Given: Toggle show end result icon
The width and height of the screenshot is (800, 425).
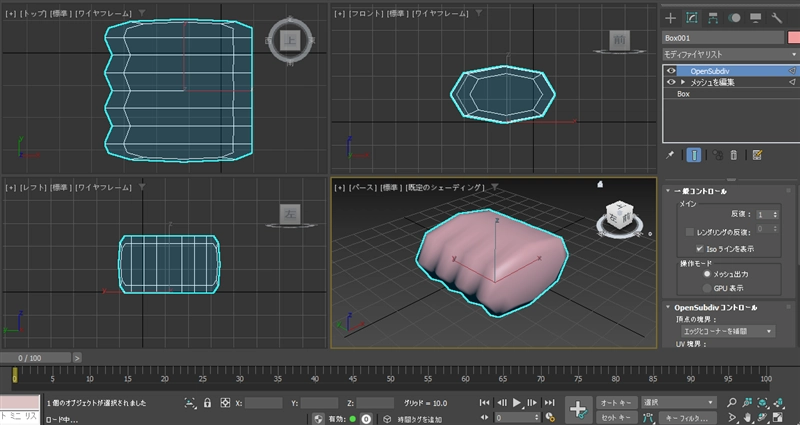Looking at the screenshot, I should 693,155.
